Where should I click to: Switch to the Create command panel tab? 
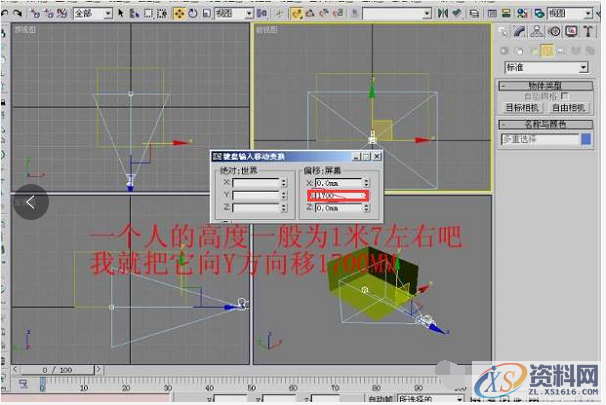pos(504,31)
